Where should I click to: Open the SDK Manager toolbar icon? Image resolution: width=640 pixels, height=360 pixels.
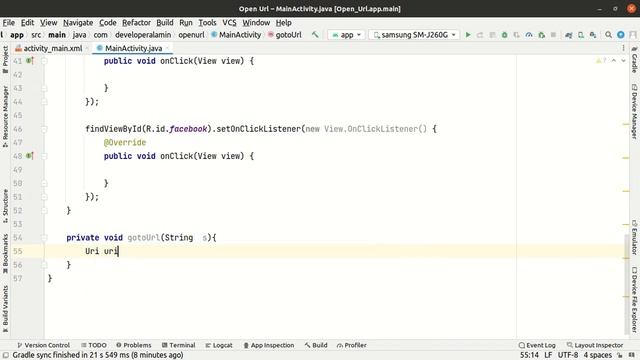click(593, 35)
